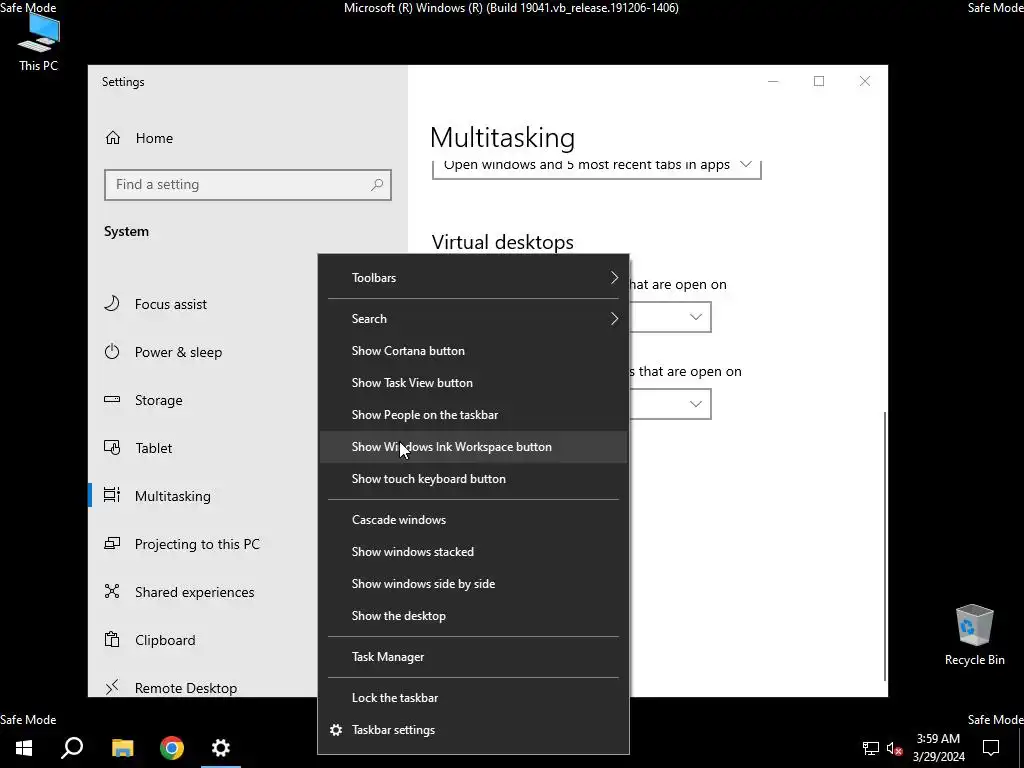The image size is (1024, 768).
Task: Choose Cascade windows from context menu
Action: tap(473, 520)
